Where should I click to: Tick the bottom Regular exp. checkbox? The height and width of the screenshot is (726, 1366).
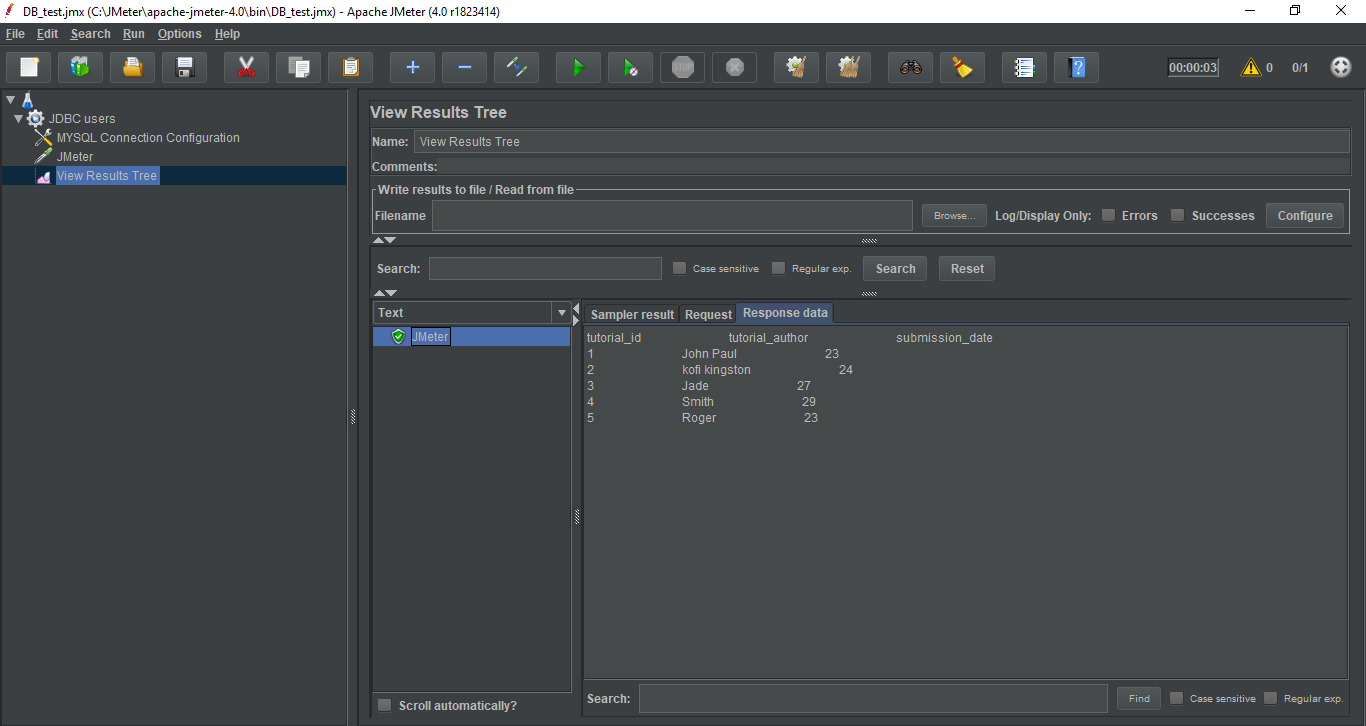pyautogui.click(x=1270, y=698)
